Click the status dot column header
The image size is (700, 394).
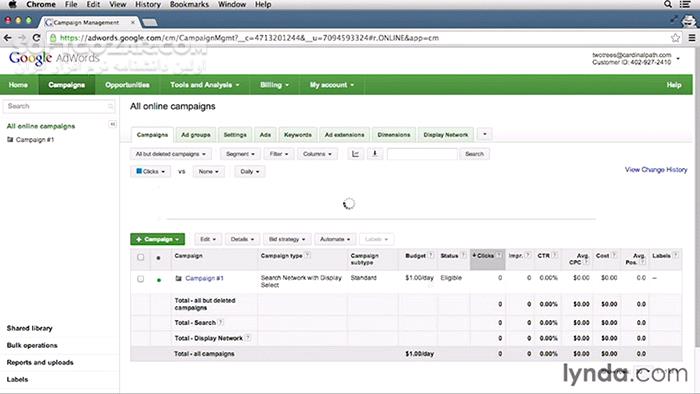pyautogui.click(x=158, y=258)
